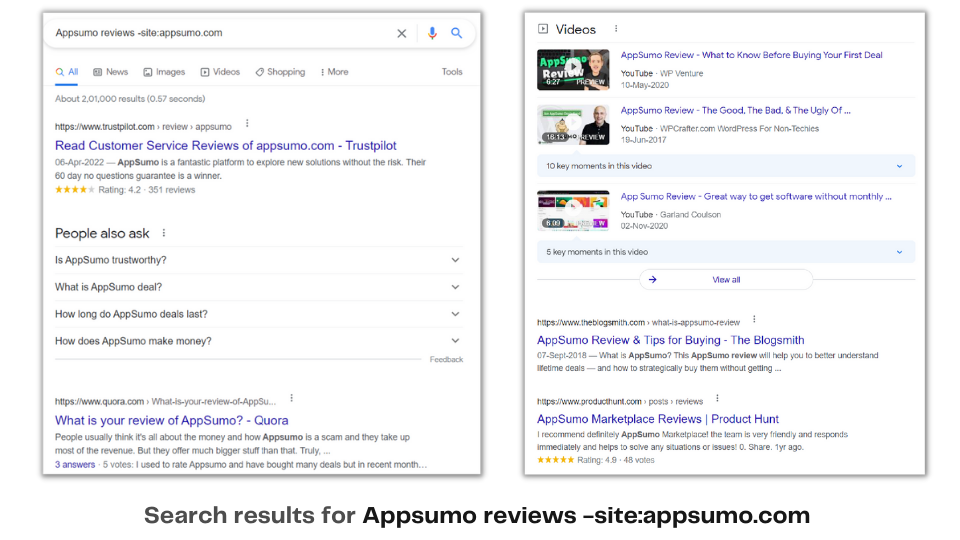Switch to the Images tab

164,72
